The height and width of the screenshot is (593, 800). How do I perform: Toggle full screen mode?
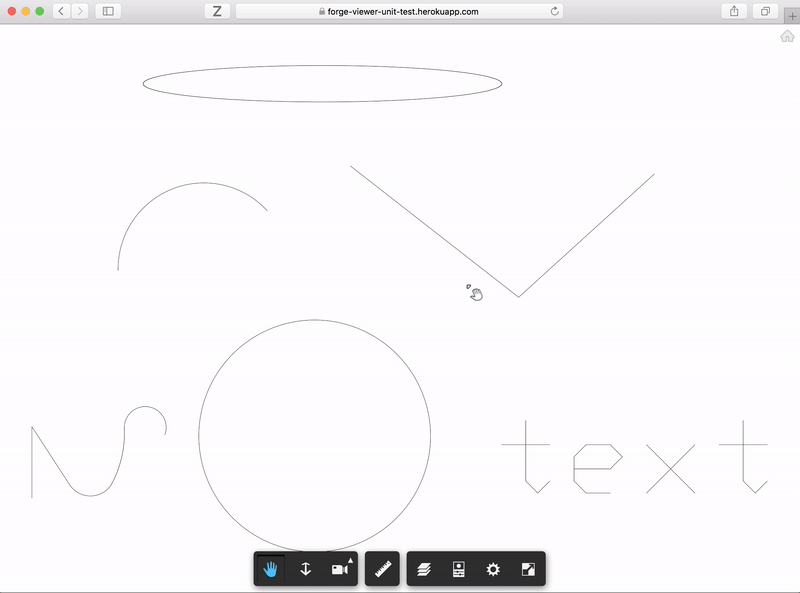[528, 569]
